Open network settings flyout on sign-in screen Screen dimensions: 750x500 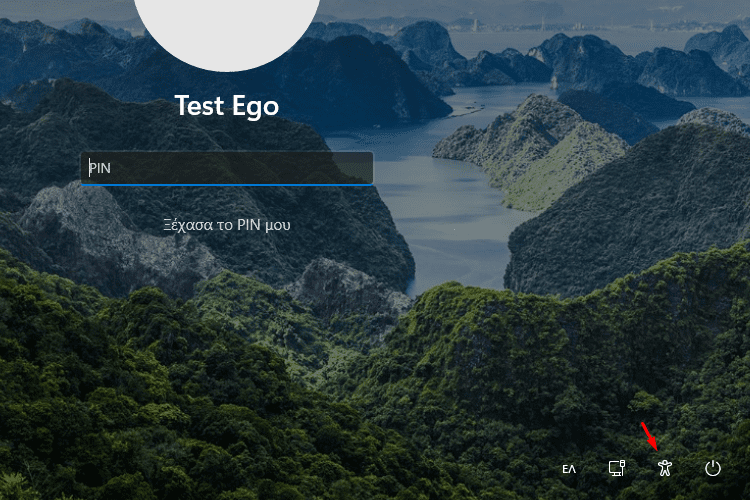pyautogui.click(x=617, y=468)
